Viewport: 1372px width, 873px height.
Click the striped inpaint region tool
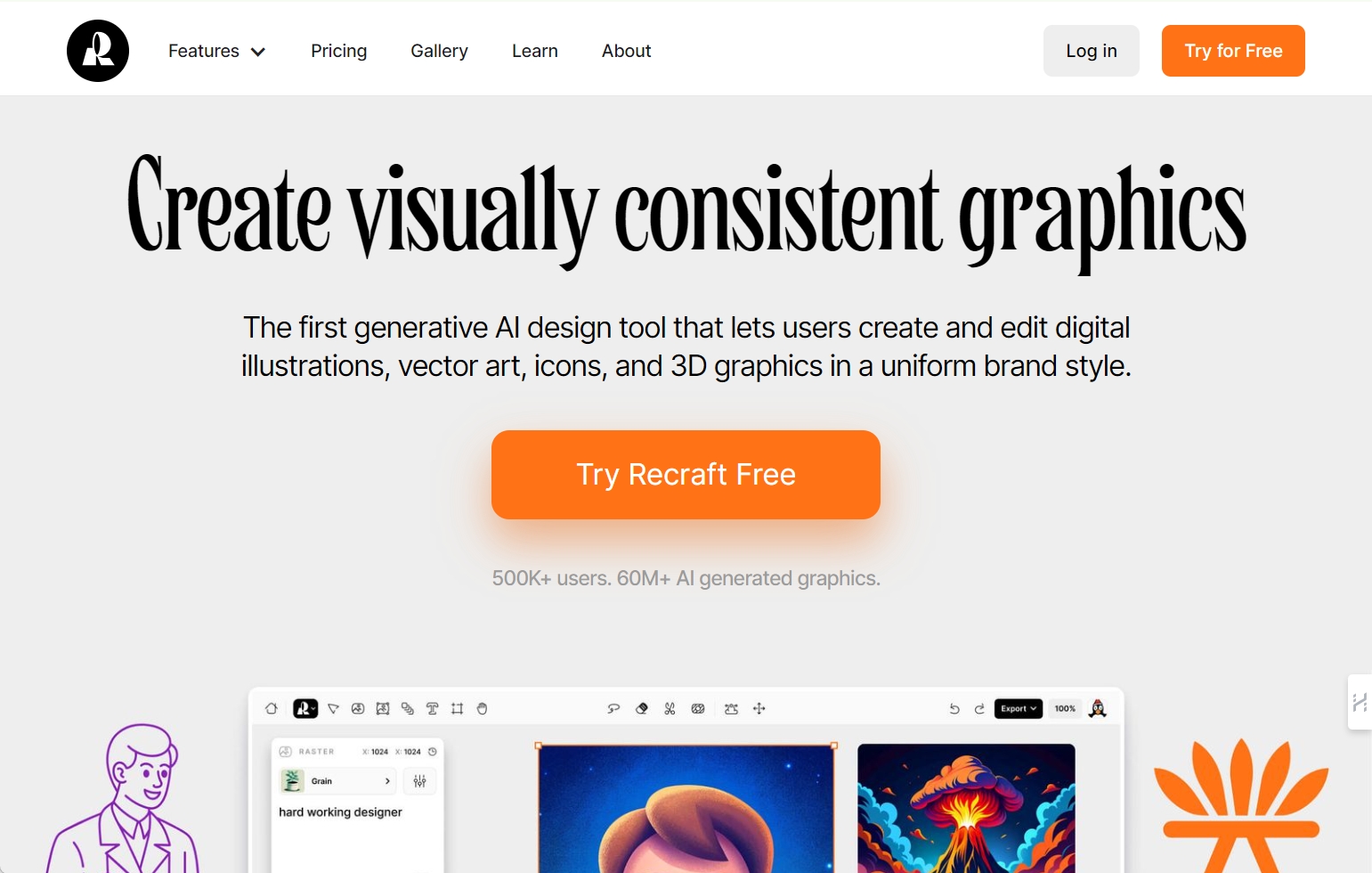(x=698, y=709)
